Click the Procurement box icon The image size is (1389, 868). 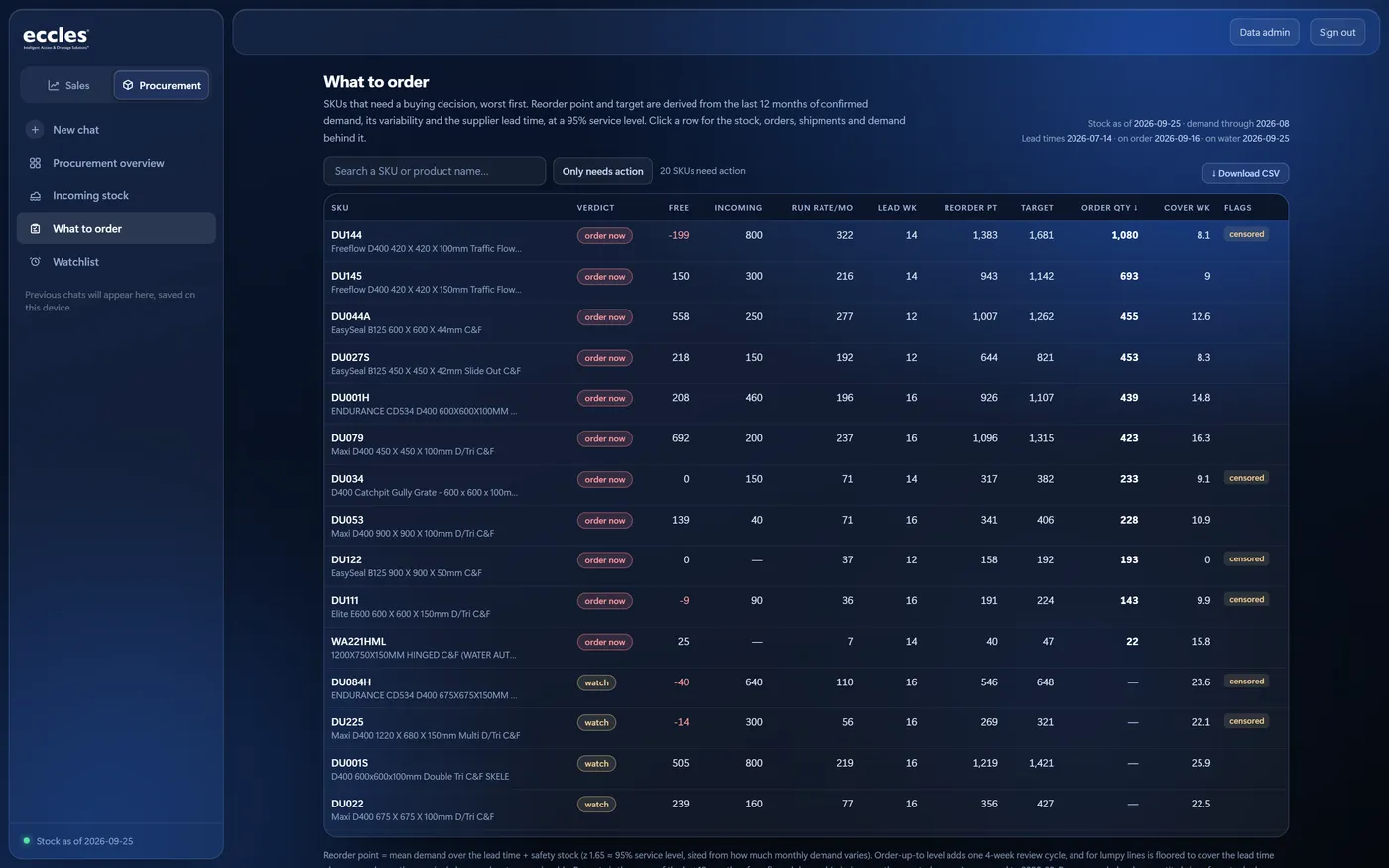click(128, 85)
